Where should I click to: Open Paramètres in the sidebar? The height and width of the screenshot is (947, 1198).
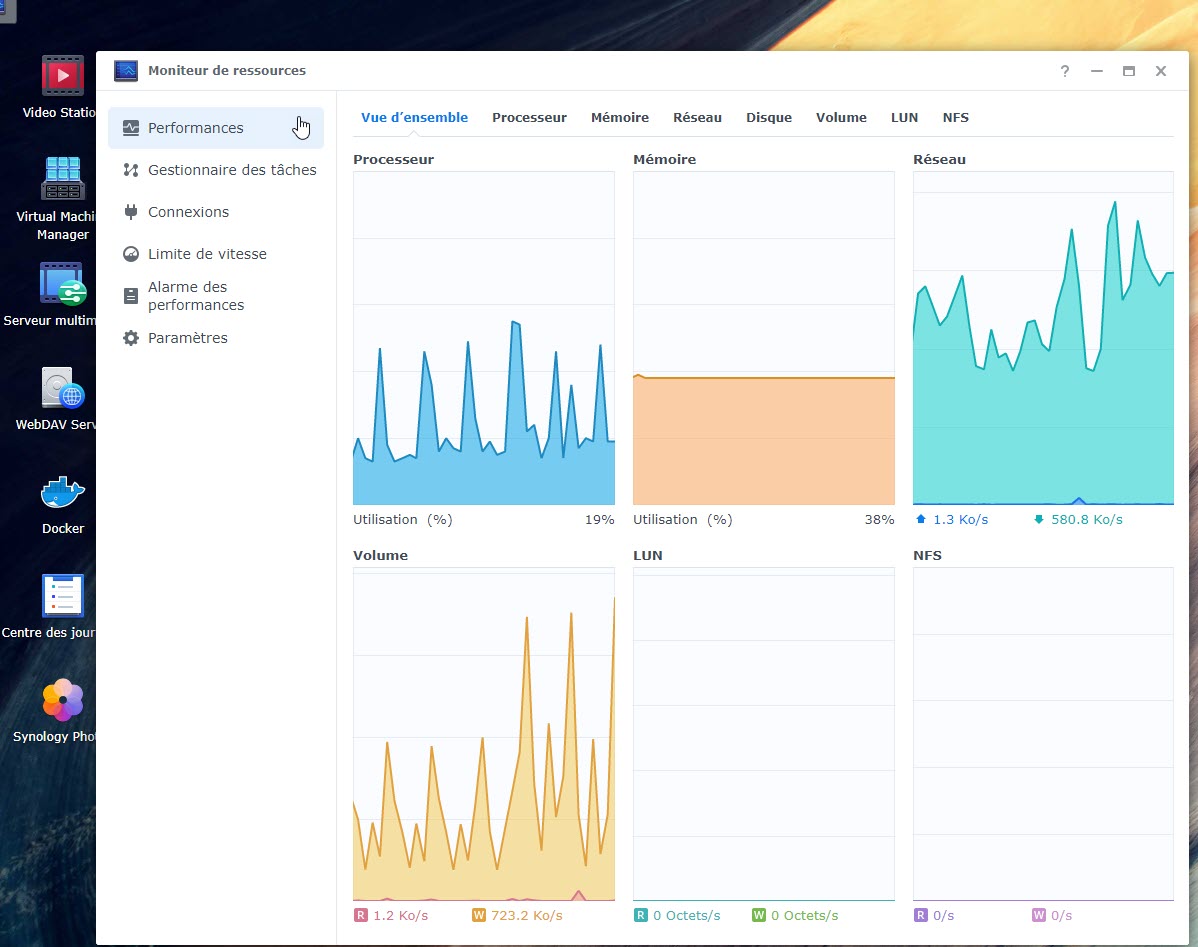(x=188, y=338)
